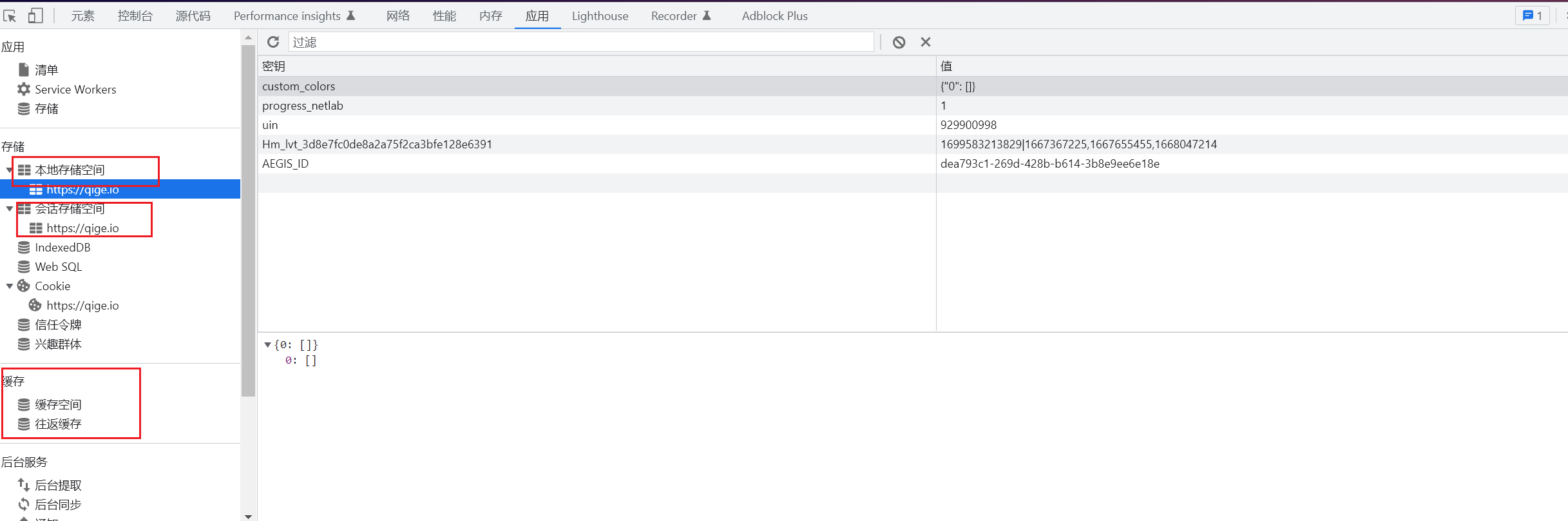Click the refresh storage icon
This screenshot has height=521, width=1568.
pyautogui.click(x=273, y=42)
